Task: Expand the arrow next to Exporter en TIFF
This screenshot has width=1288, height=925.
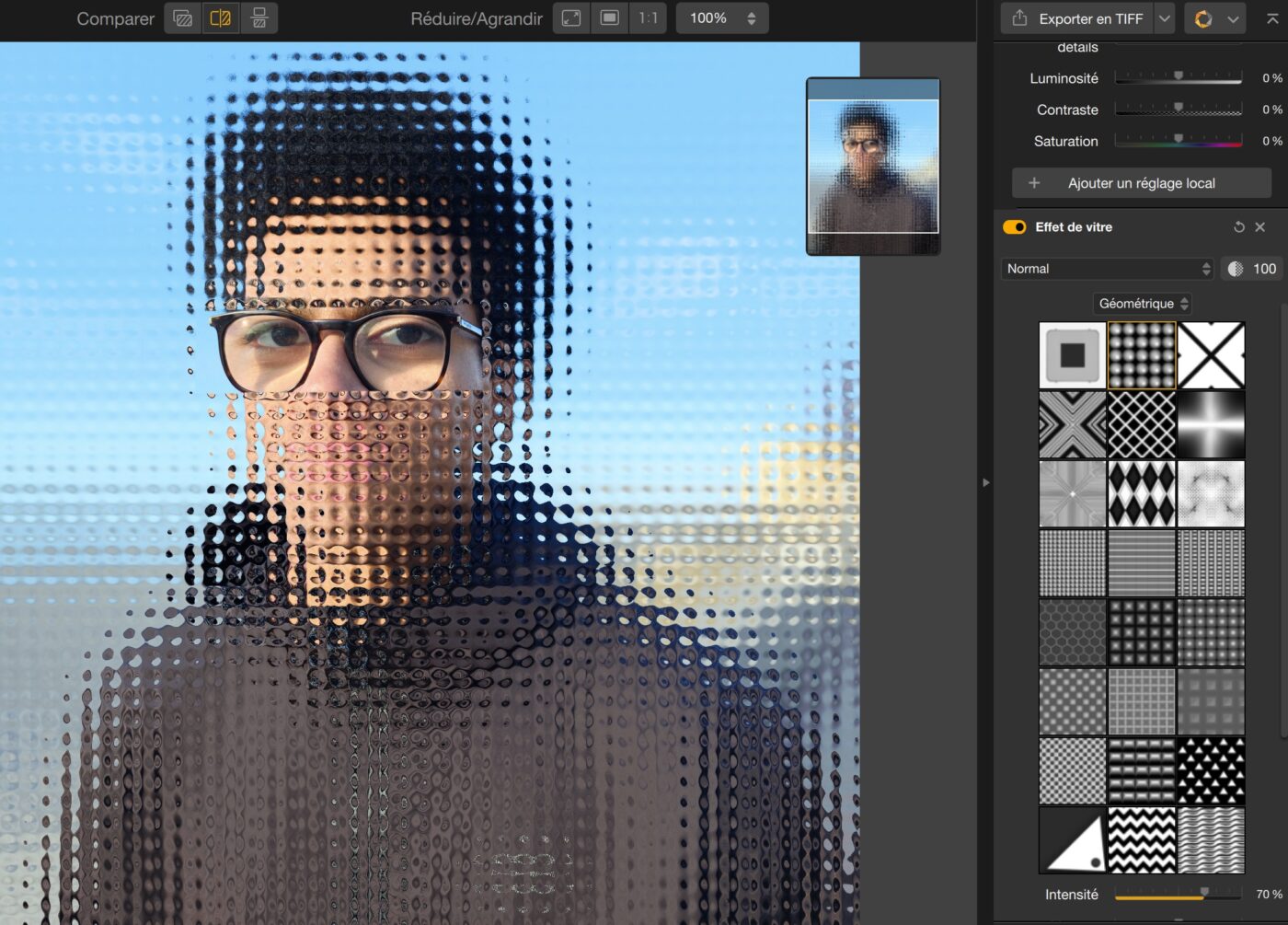Action: click(1165, 18)
